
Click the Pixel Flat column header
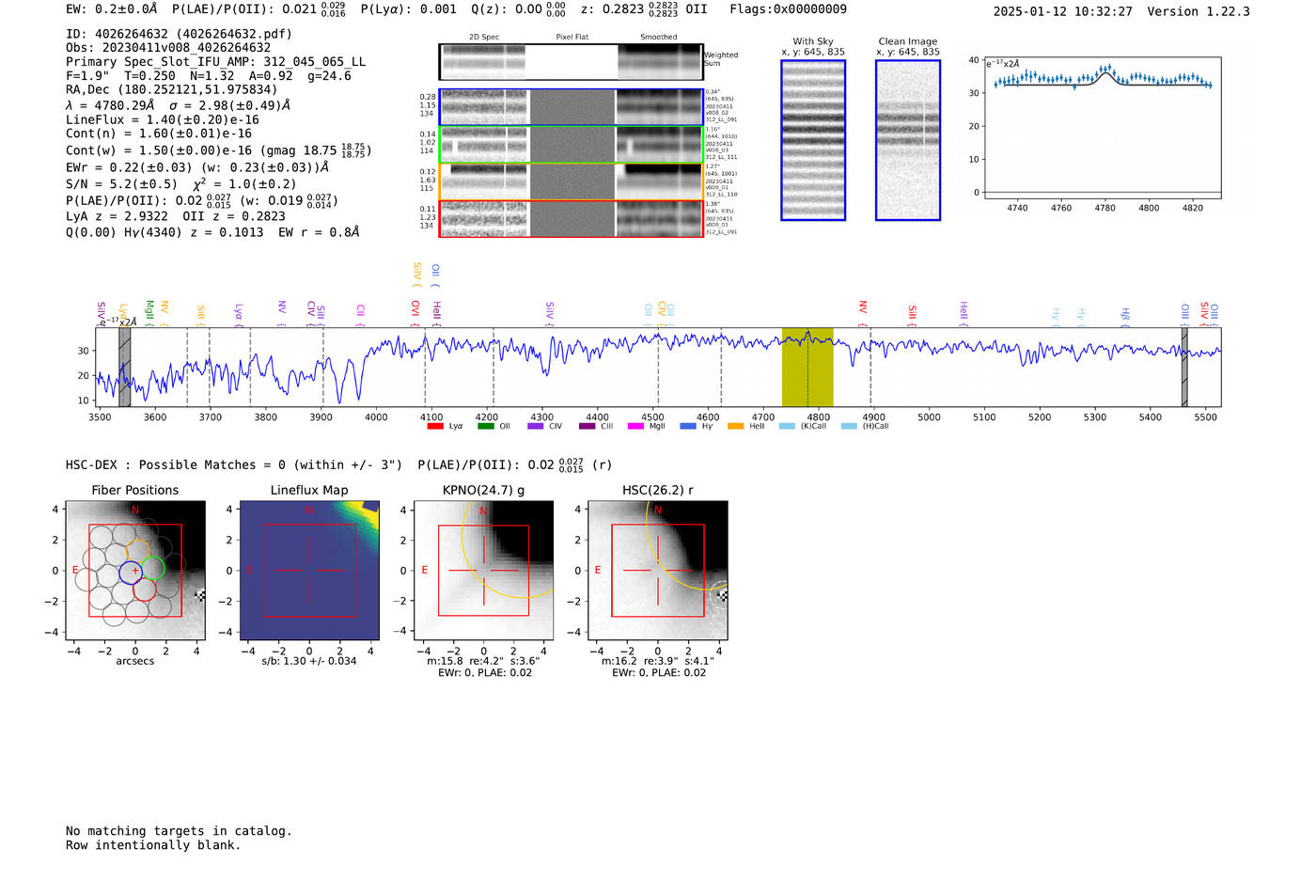572,38
